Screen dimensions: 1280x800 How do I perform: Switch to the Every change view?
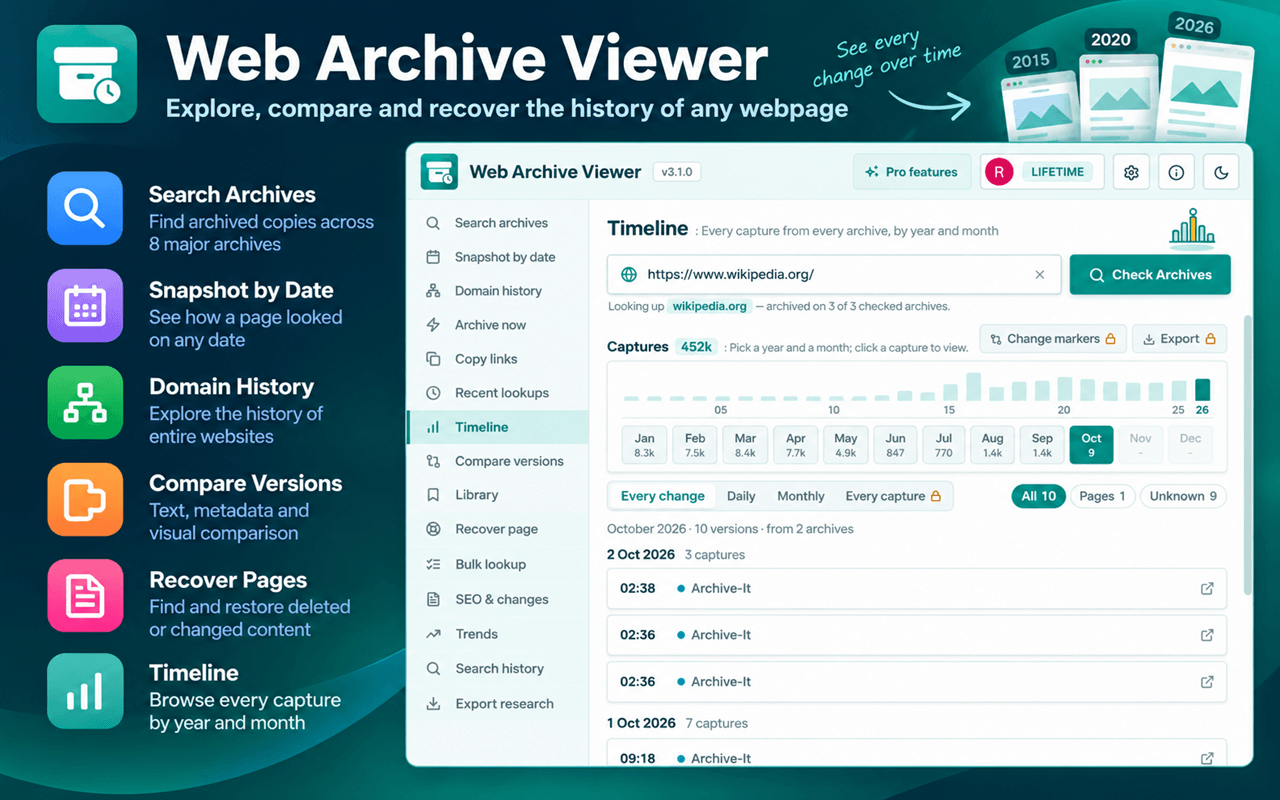[662, 496]
